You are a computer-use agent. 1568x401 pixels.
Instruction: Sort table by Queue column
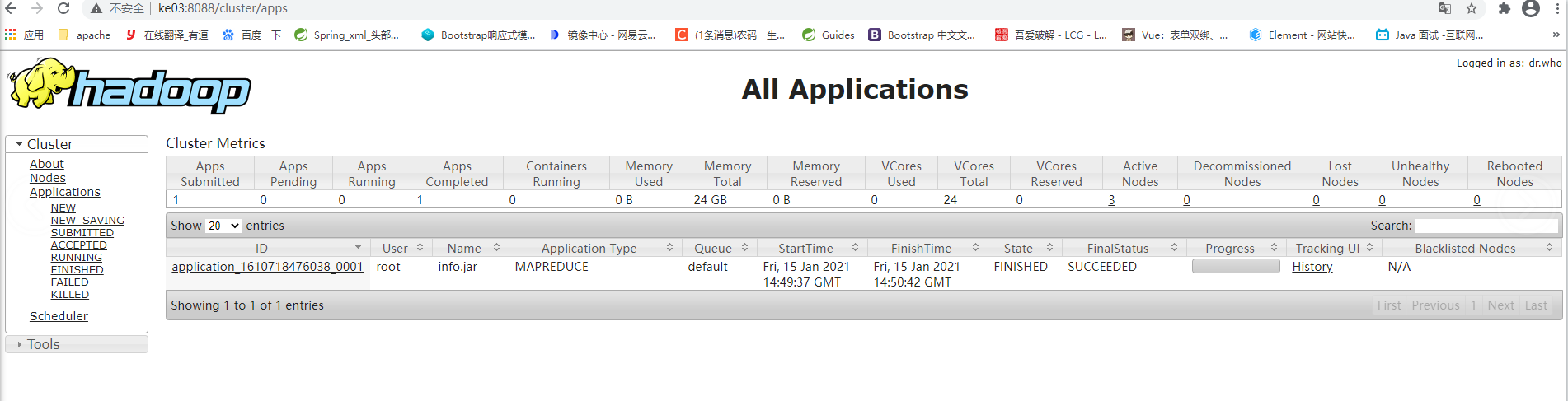click(x=719, y=248)
